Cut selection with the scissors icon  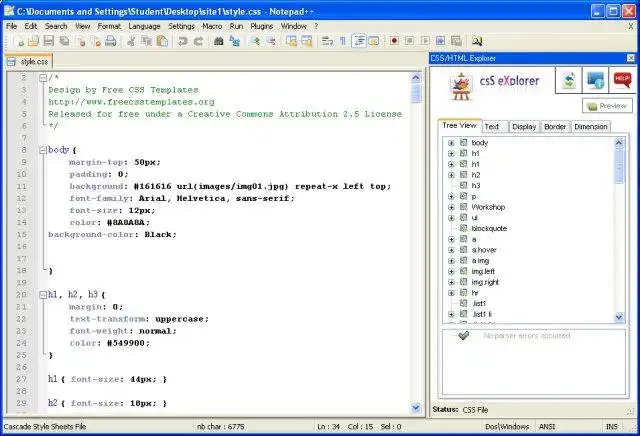(x=131, y=41)
